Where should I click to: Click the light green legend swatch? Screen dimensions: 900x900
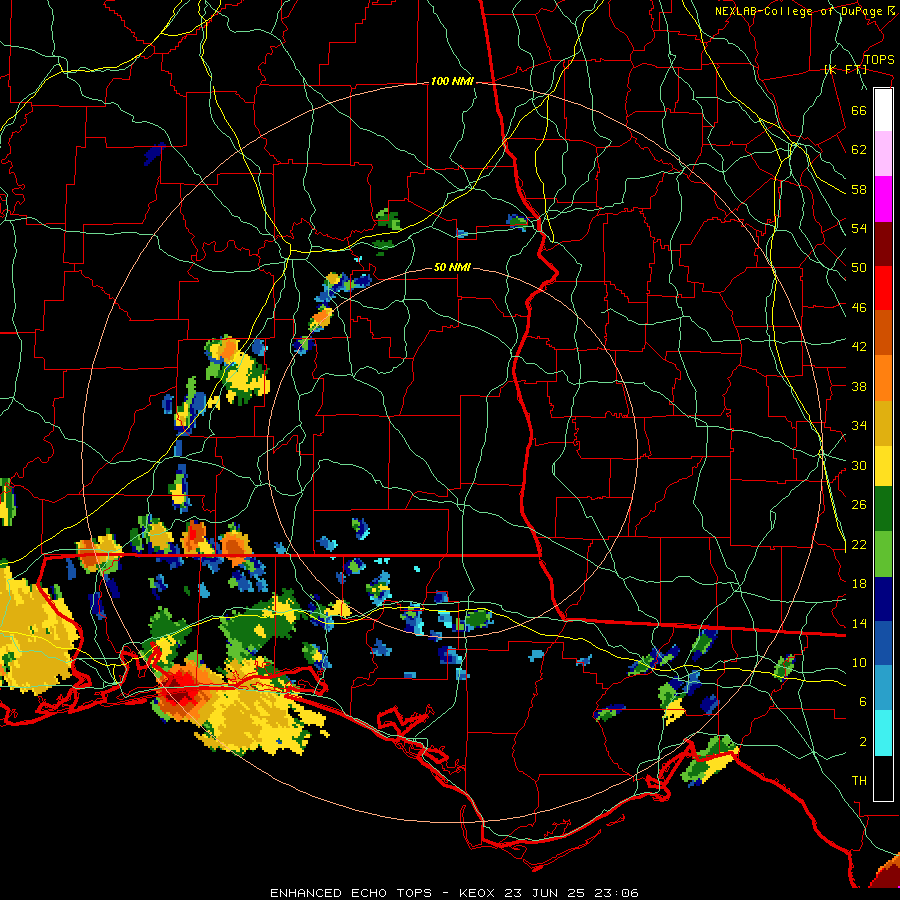tap(883, 554)
